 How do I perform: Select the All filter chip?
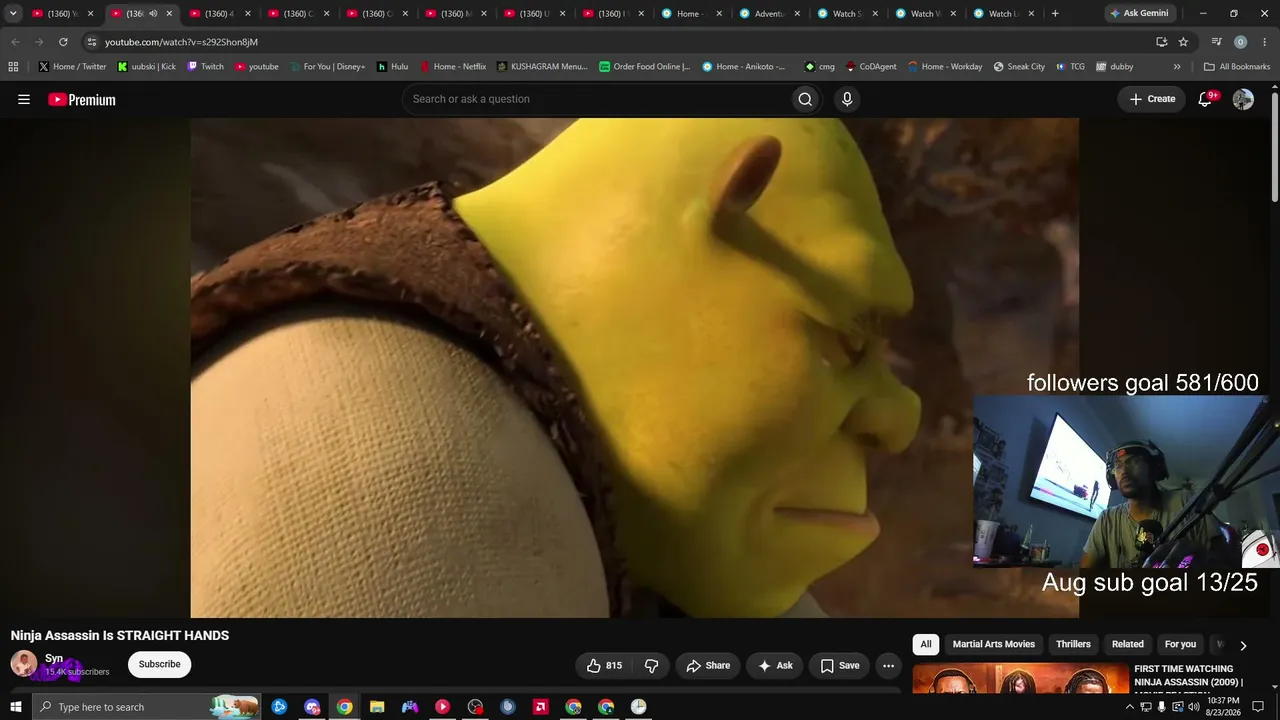(x=926, y=644)
